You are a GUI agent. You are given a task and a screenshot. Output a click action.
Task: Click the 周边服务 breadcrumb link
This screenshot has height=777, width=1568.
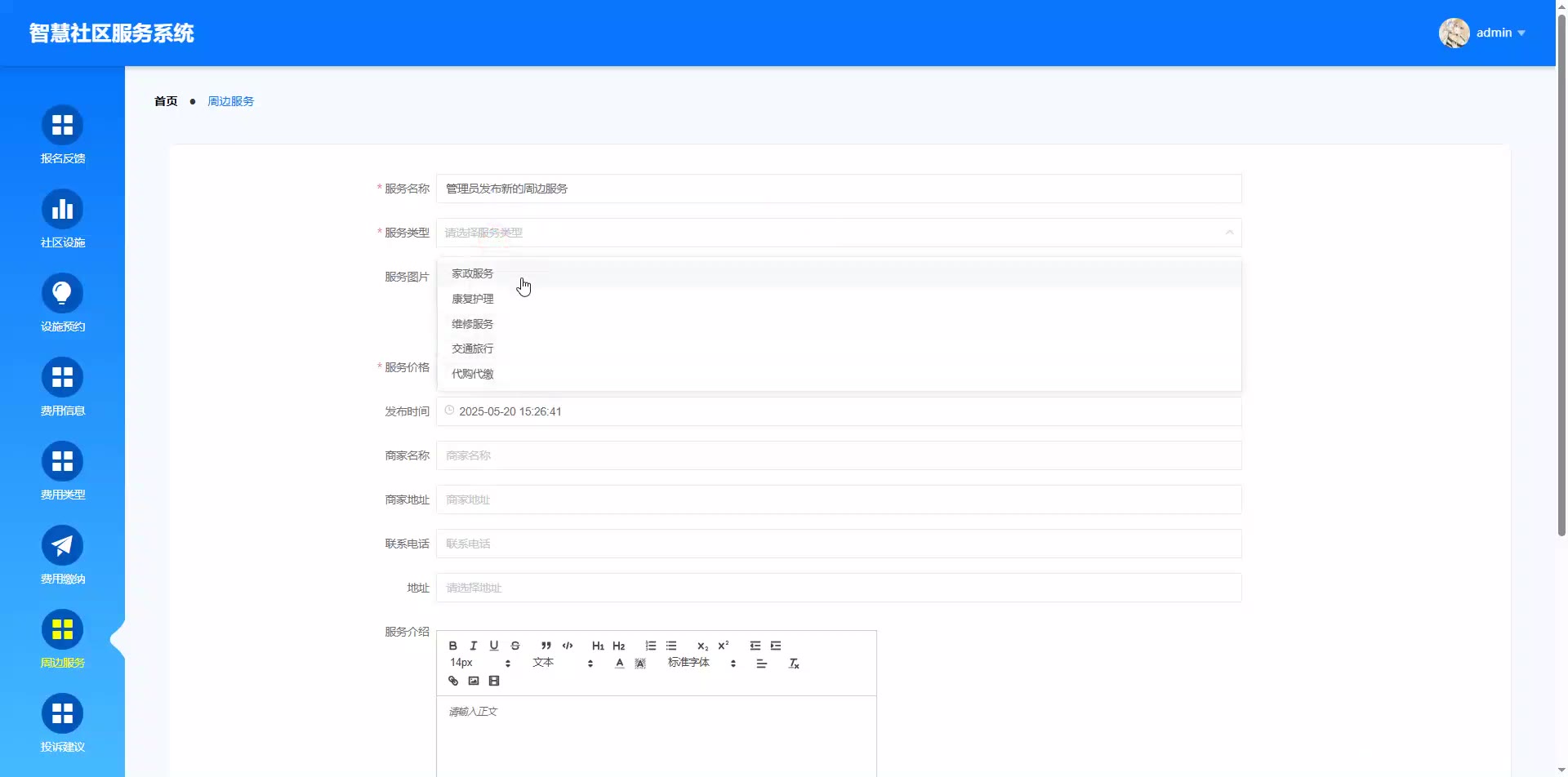coord(231,101)
